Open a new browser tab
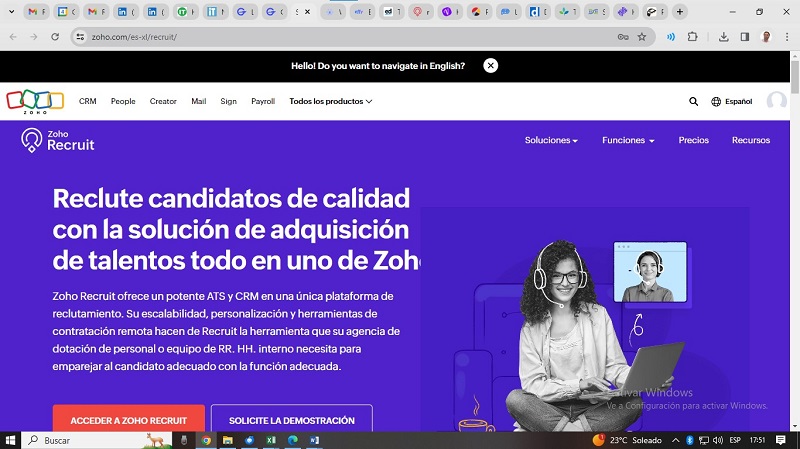800x449 pixels. (x=680, y=12)
